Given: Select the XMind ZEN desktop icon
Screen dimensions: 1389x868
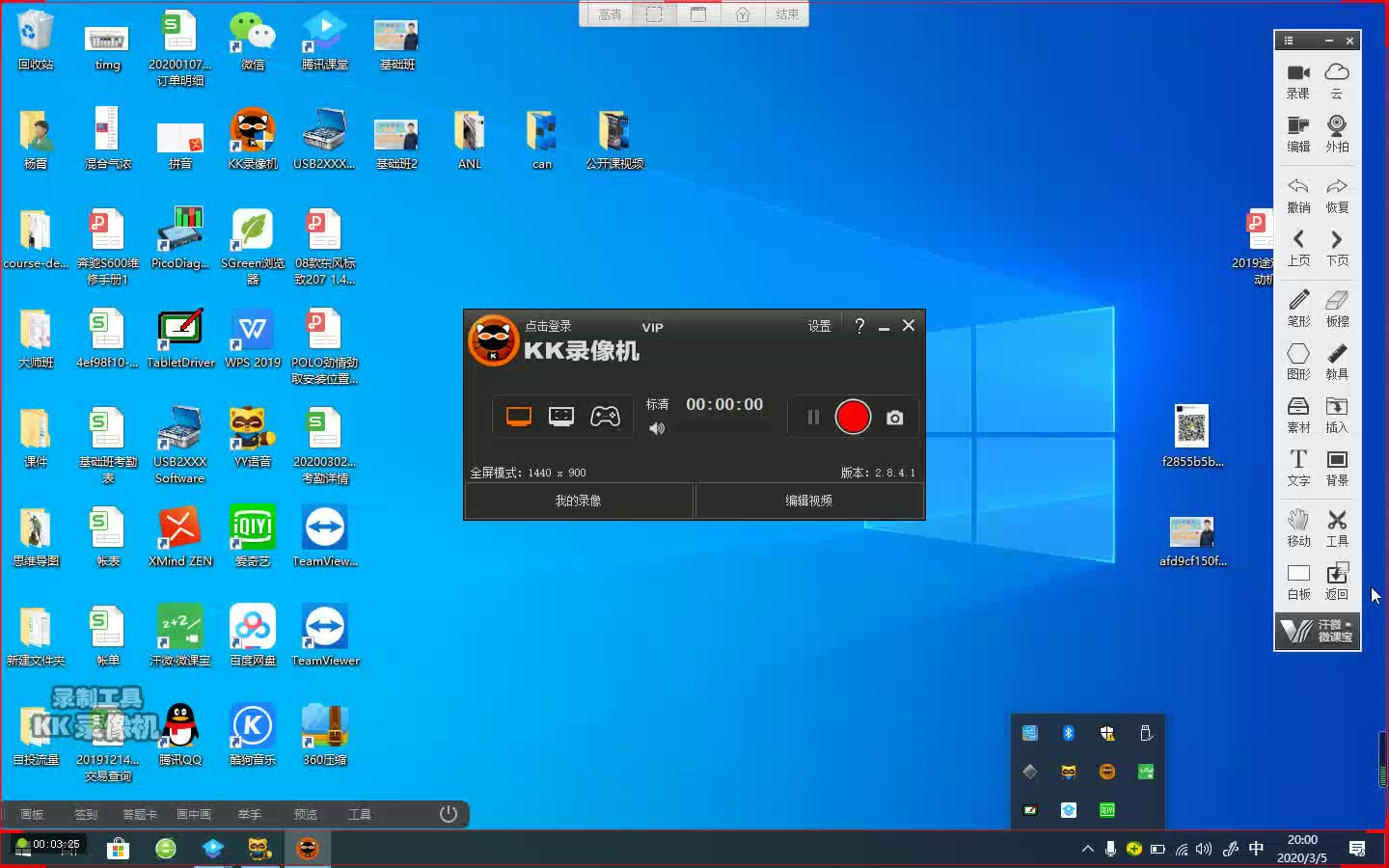Looking at the screenshot, I should pos(180,537).
